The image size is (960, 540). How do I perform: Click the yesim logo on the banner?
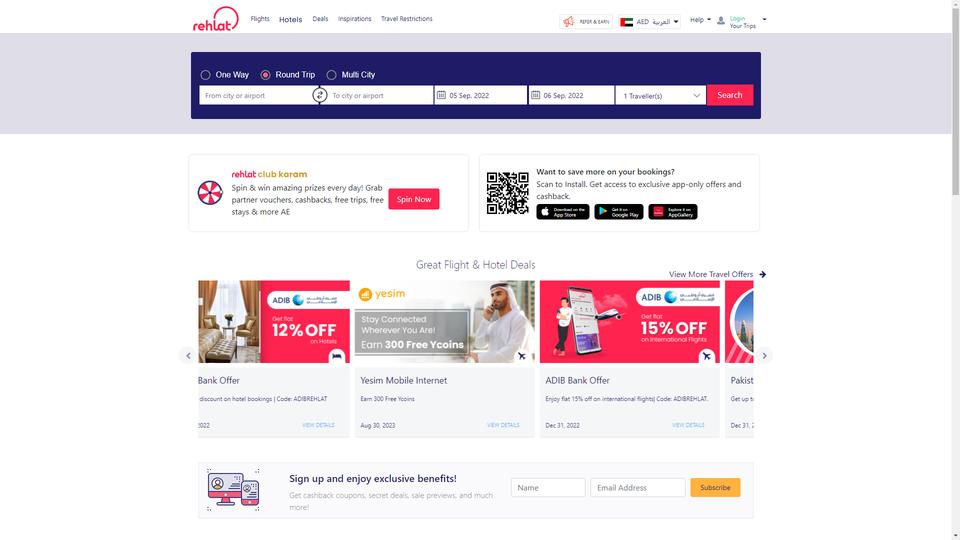(x=382, y=294)
